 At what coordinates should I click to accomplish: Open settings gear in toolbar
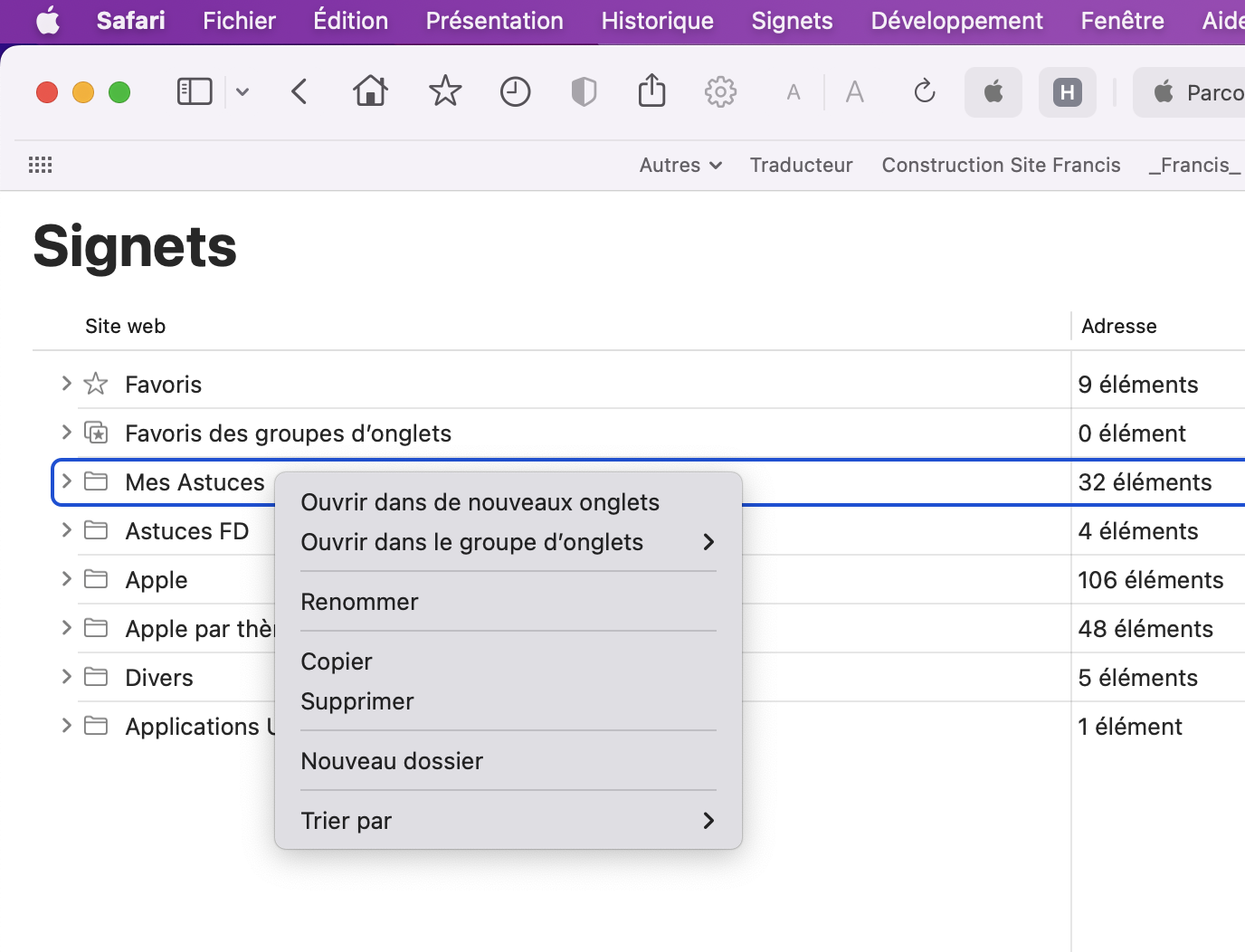[x=720, y=91]
